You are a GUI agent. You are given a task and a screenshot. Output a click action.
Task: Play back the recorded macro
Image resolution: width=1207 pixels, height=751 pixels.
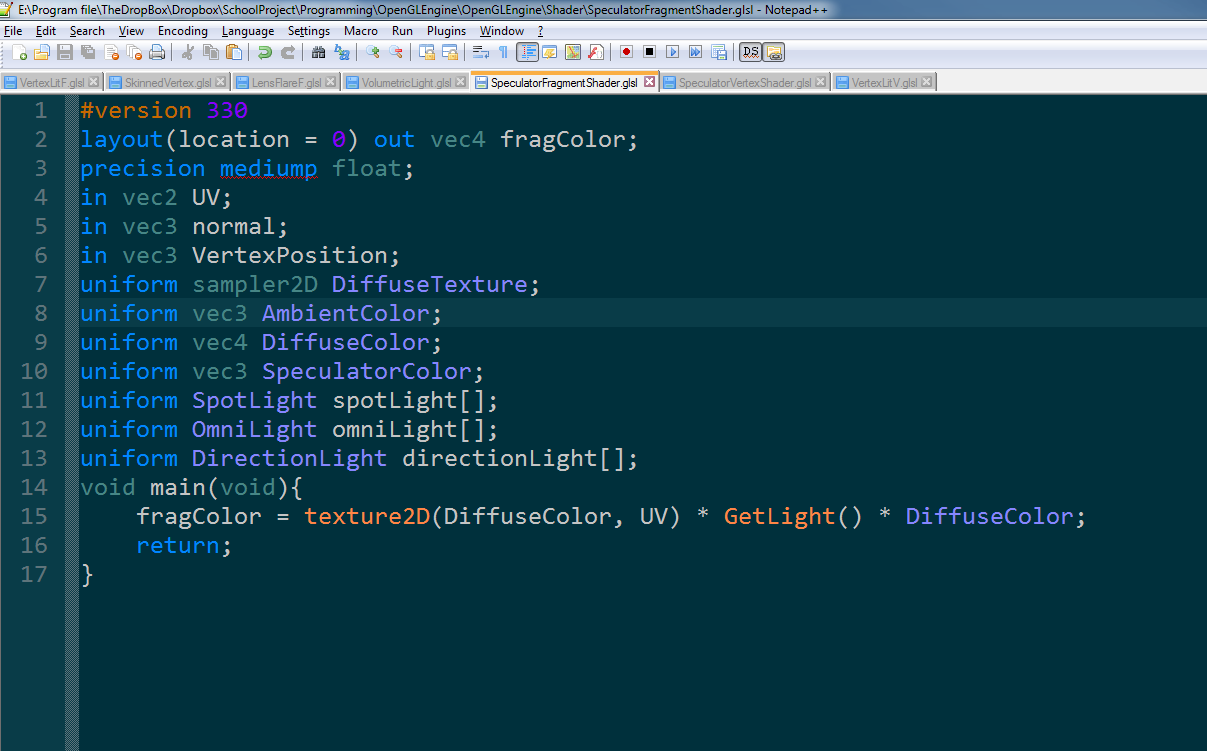point(672,52)
